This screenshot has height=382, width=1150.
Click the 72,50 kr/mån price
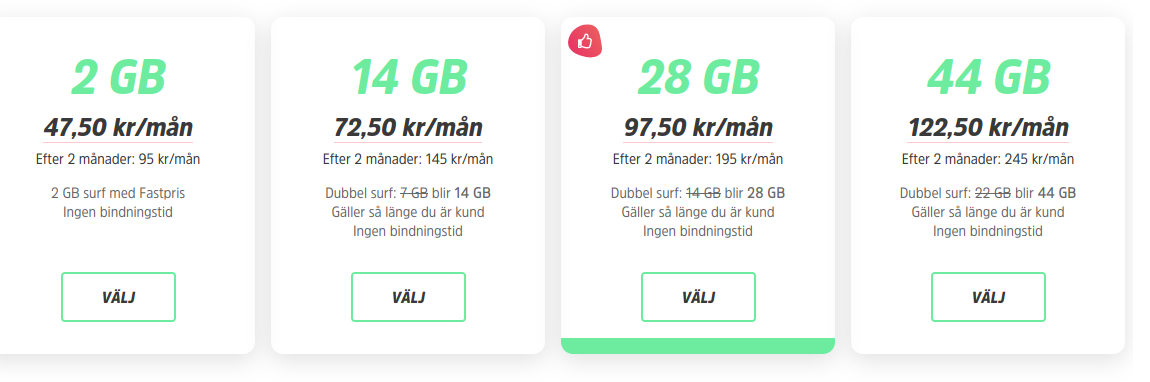[x=408, y=127]
